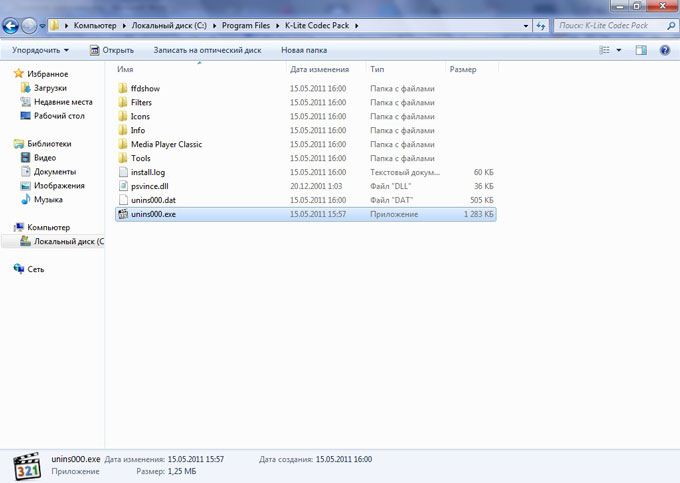The height and width of the screenshot is (483, 680).
Task: Open Help with the question mark icon
Action: tap(665, 50)
